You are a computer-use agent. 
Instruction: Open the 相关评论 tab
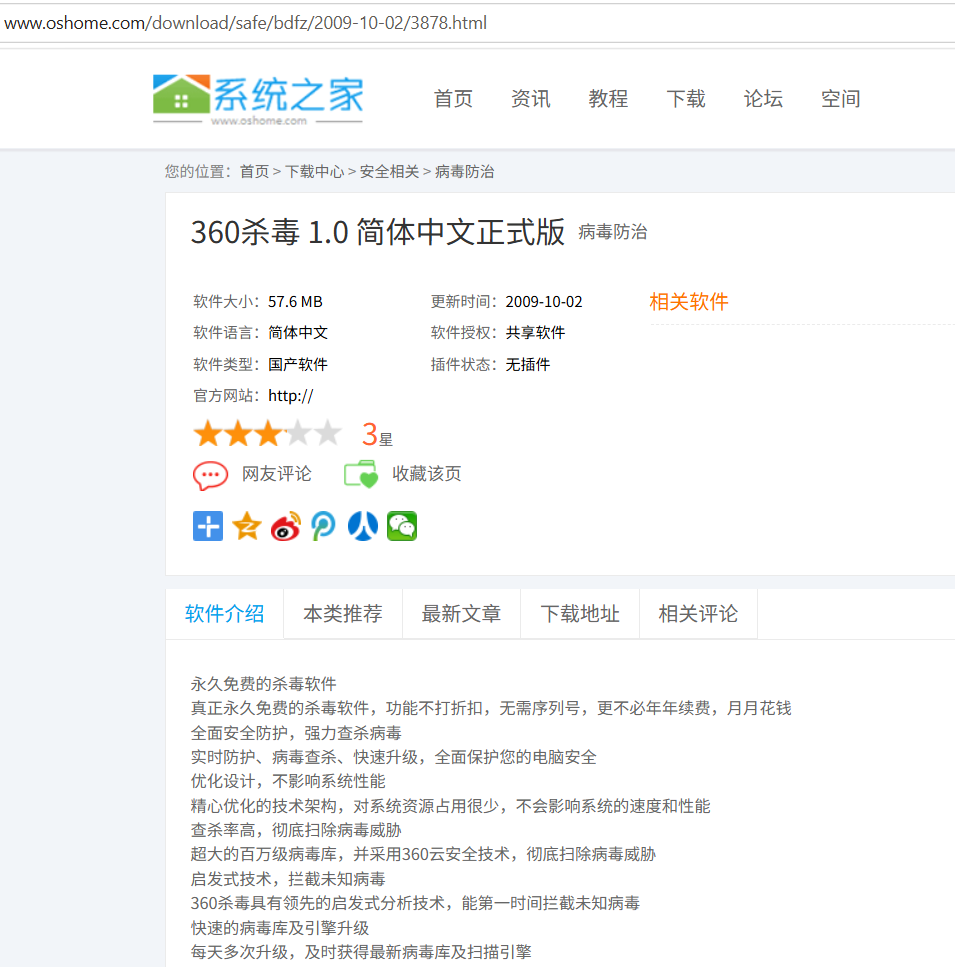[x=699, y=614]
